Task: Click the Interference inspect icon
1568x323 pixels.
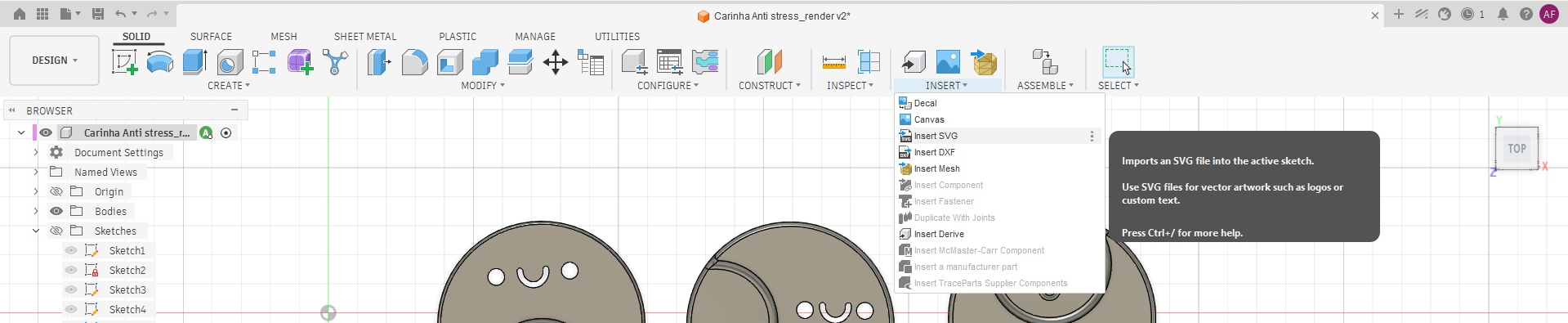Action: tap(869, 62)
